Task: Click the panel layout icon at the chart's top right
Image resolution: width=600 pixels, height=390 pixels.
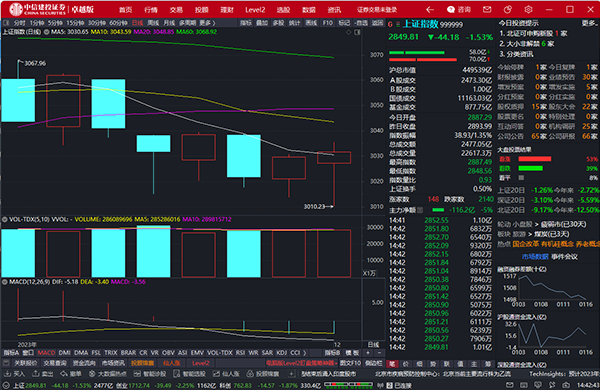Action: pos(357,32)
